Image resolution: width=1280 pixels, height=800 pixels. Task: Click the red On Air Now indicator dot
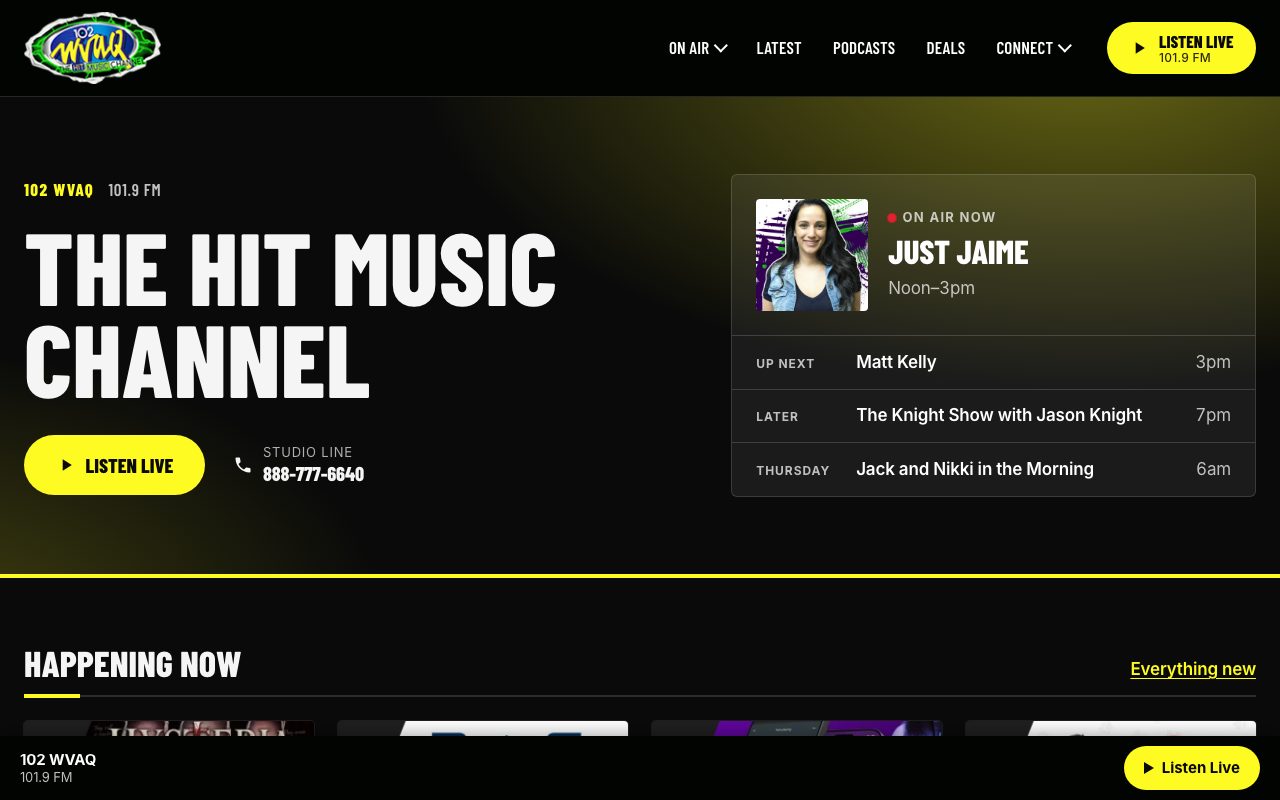892,217
